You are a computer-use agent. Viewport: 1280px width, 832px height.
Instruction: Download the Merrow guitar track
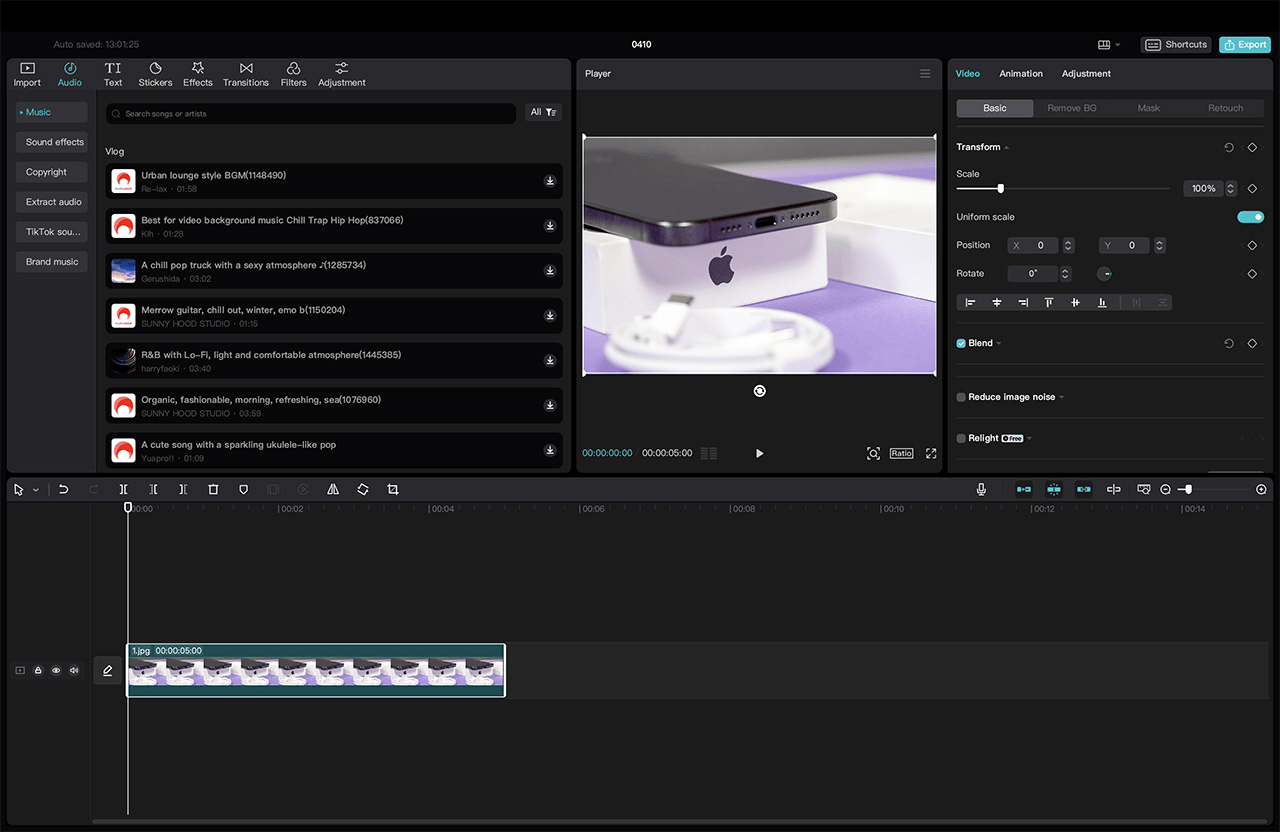pos(550,316)
